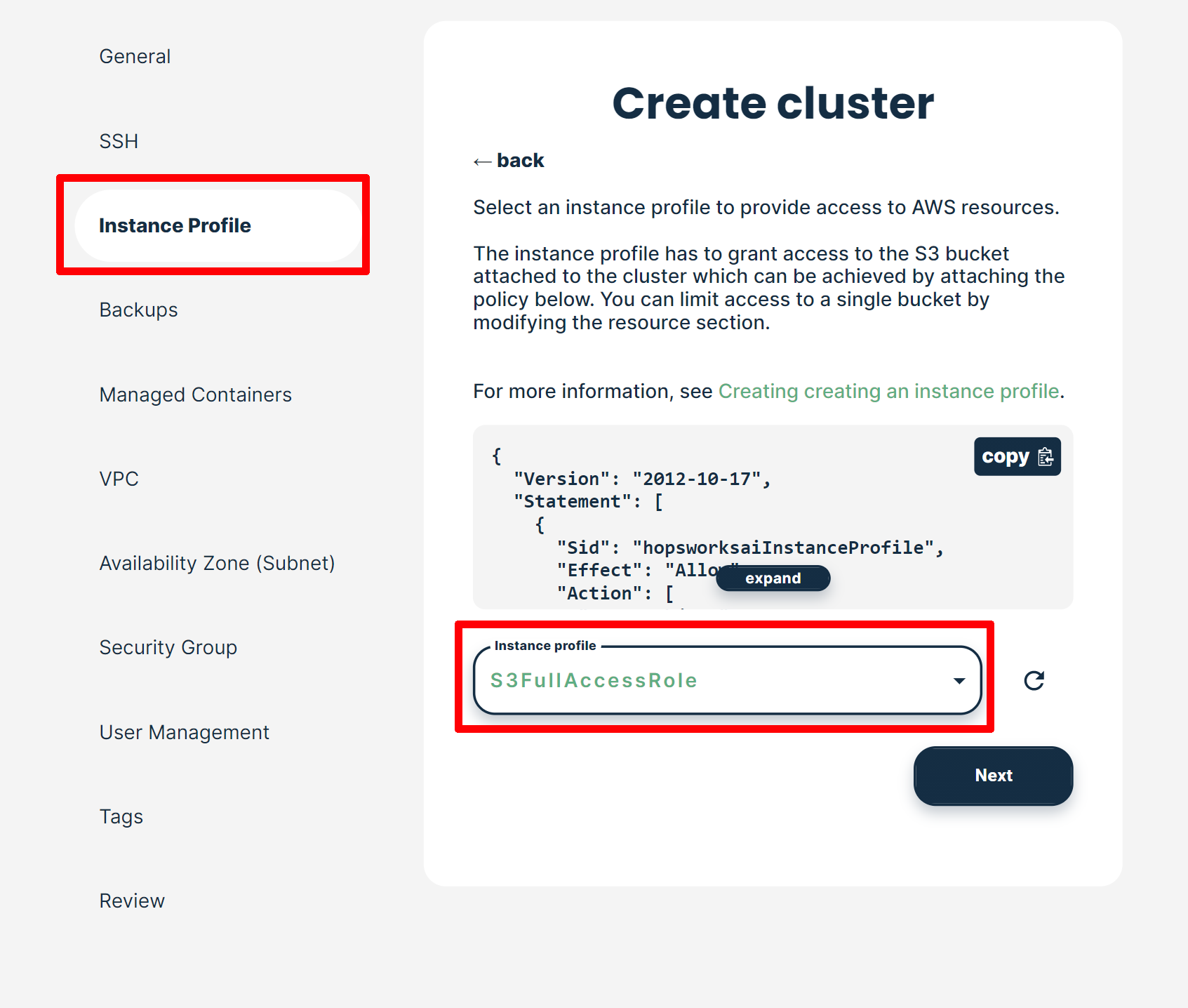This screenshot has height=1008, width=1188.
Task: Click the back arrow icon
Action: point(482,161)
